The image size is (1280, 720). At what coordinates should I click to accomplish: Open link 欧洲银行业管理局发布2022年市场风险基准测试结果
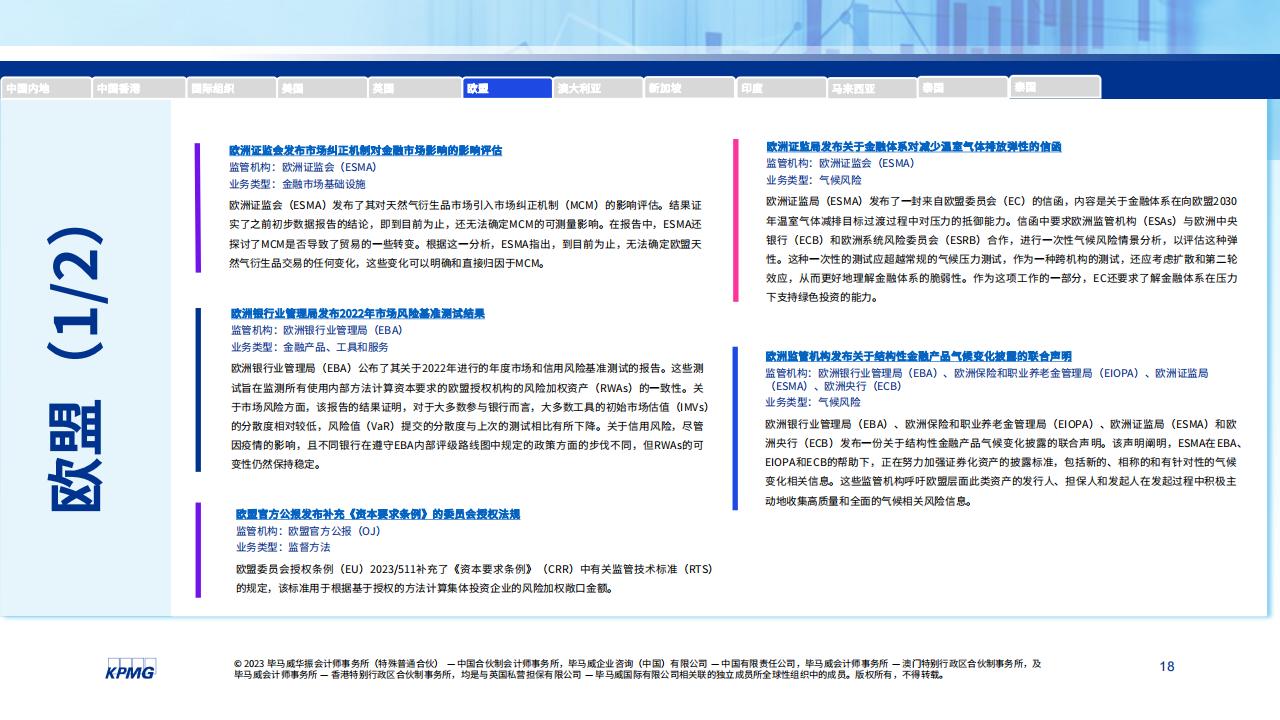358,313
